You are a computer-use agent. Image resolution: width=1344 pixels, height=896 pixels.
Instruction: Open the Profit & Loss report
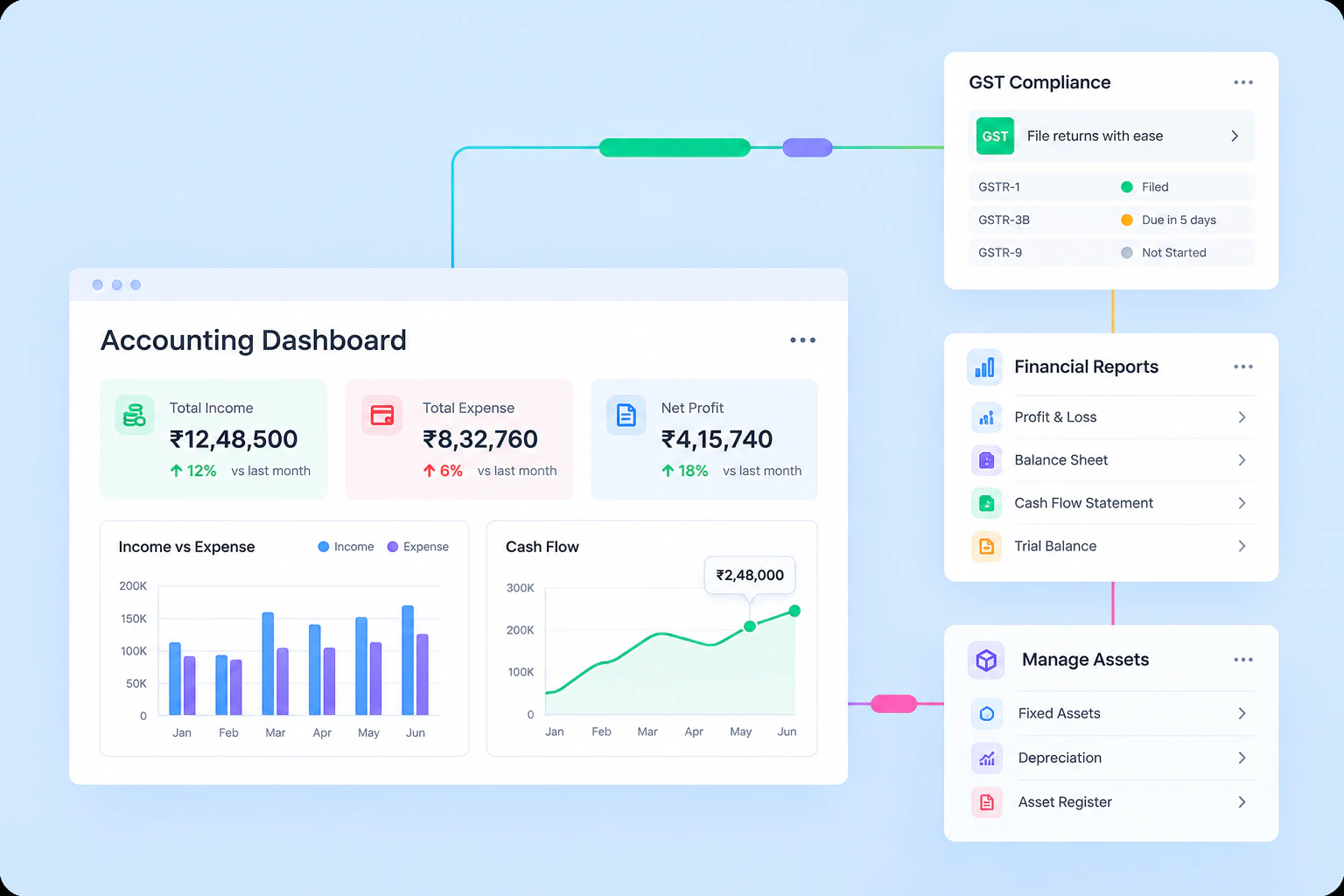pyautogui.click(x=1055, y=417)
